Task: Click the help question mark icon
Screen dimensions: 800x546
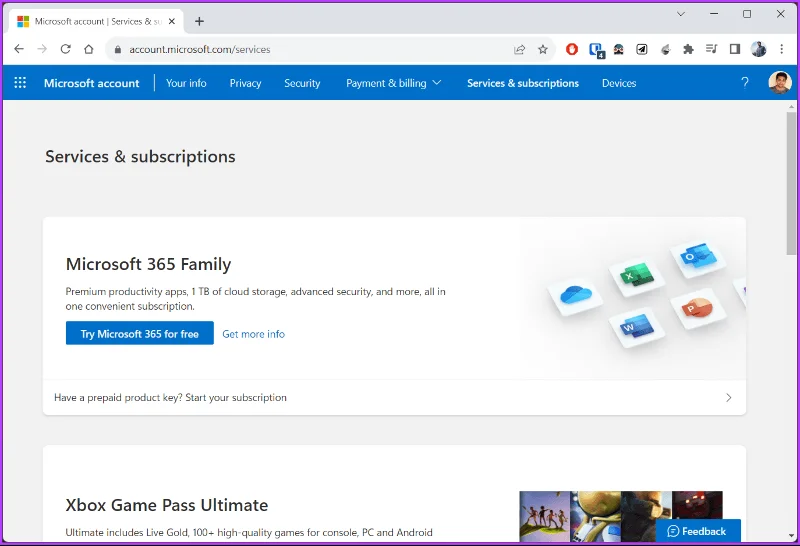Action: click(x=744, y=83)
